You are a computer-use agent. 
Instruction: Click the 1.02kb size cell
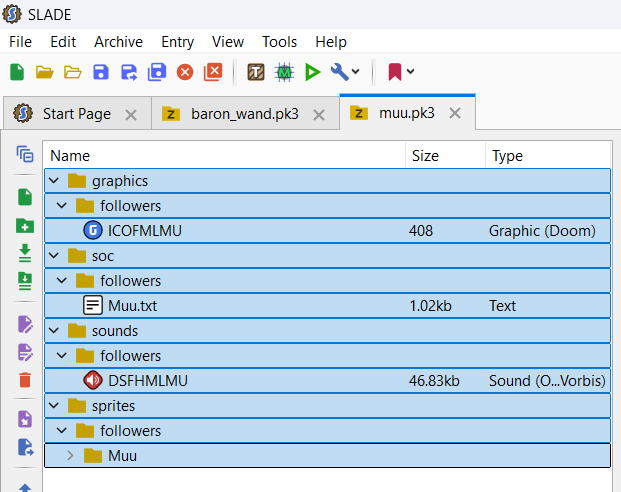pyautogui.click(x=430, y=306)
